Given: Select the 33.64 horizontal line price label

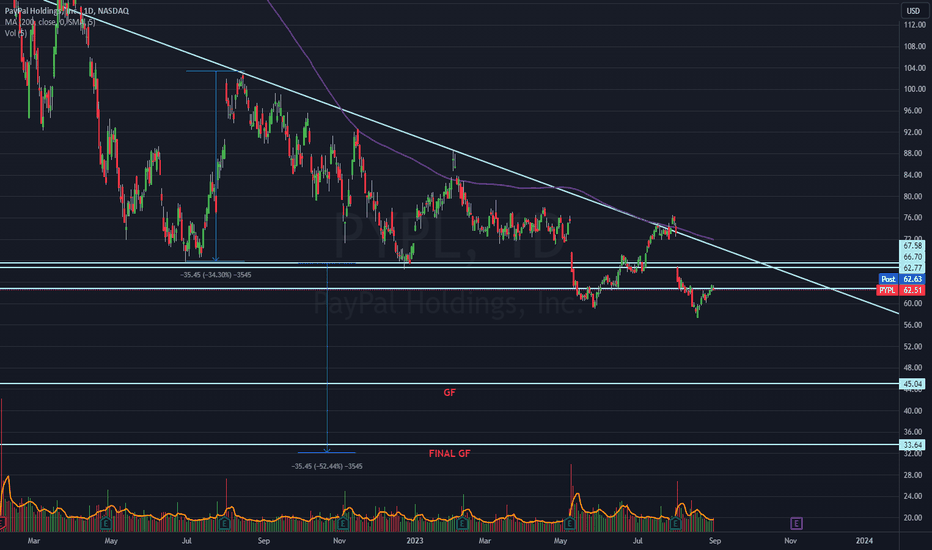Looking at the screenshot, I should click(x=912, y=445).
